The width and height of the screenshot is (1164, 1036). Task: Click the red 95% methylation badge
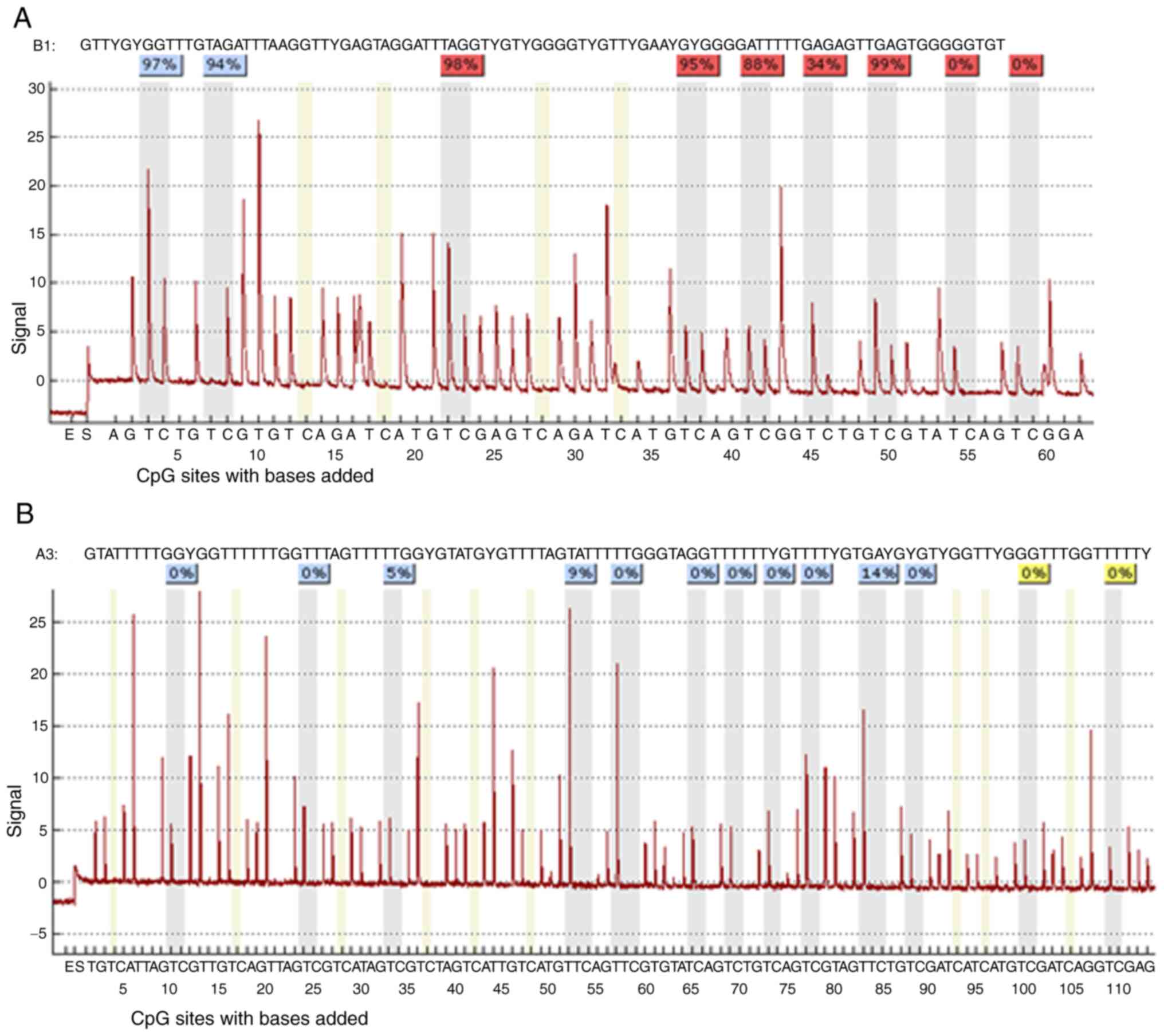pyautogui.click(x=697, y=65)
